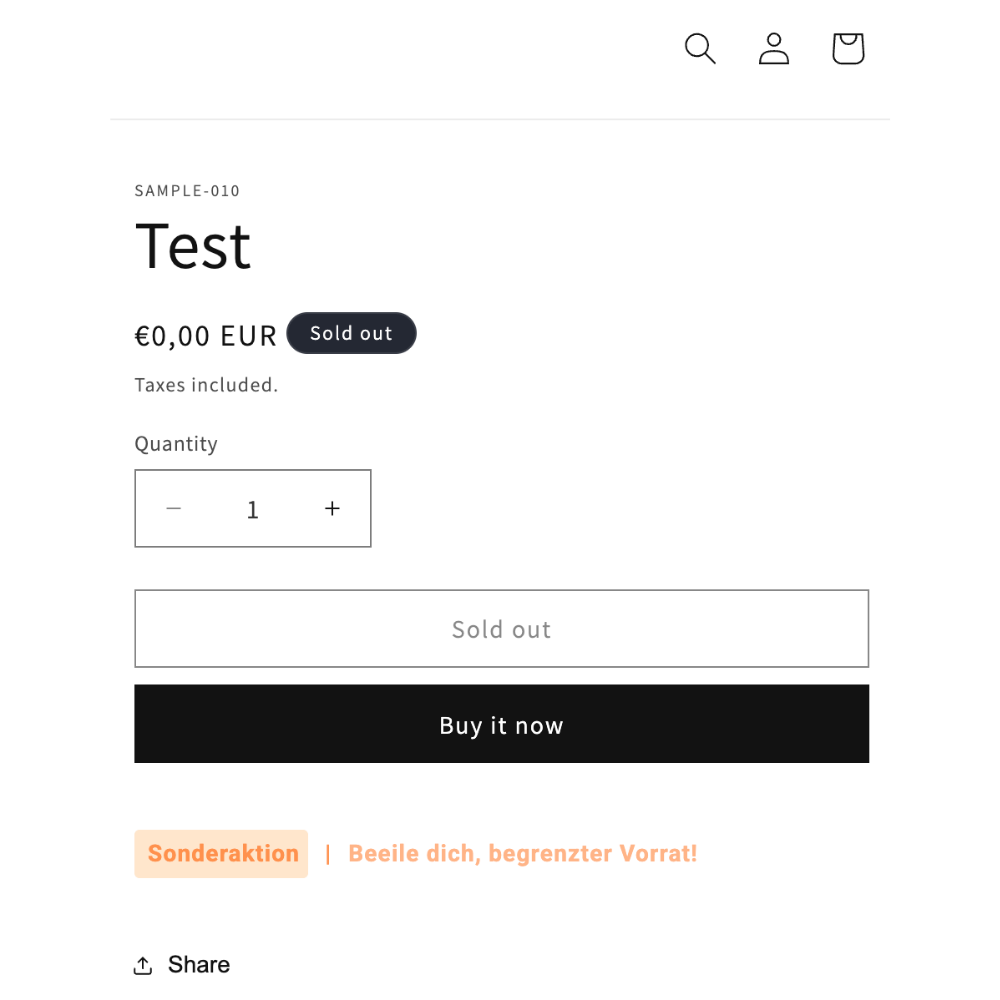
Task: Click the Taxes included note
Action: 206,385
